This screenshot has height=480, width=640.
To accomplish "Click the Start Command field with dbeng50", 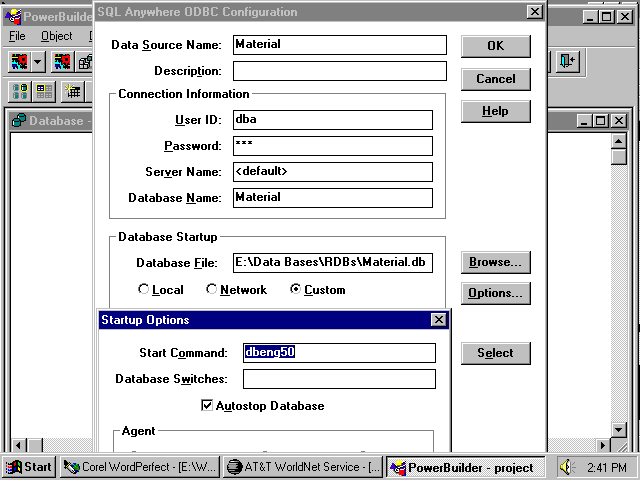I will [339, 353].
